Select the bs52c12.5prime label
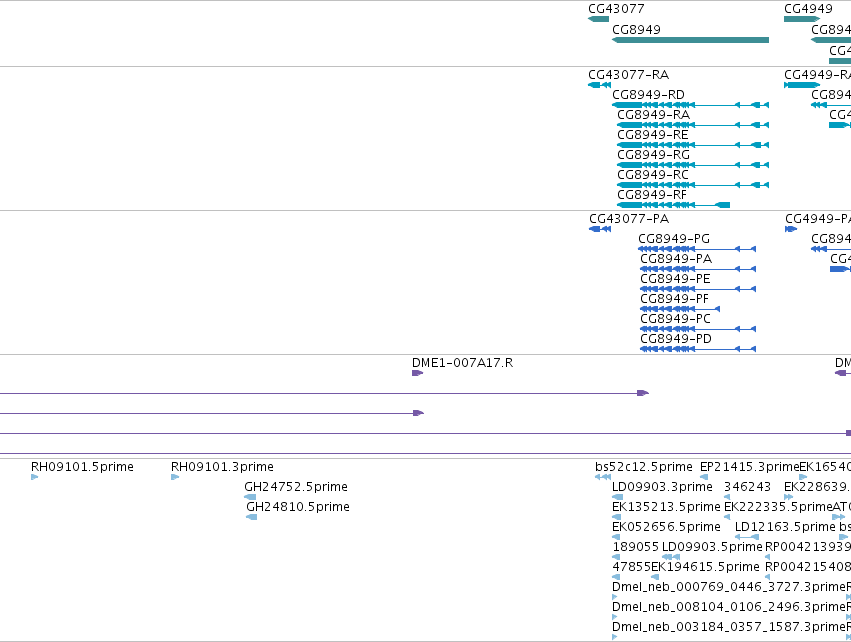 644,467
